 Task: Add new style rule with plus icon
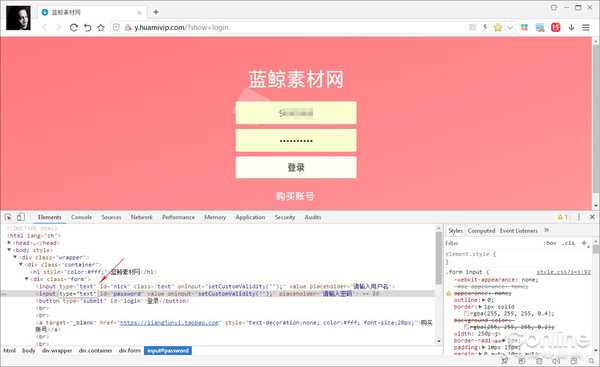click(584, 243)
